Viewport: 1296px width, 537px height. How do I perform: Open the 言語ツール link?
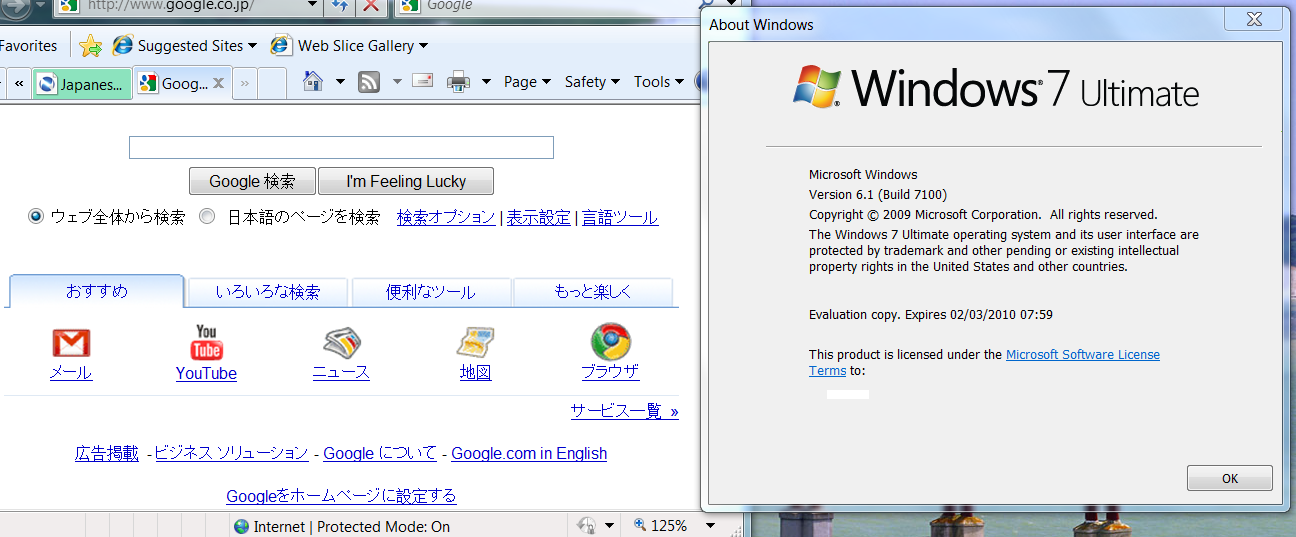620,217
